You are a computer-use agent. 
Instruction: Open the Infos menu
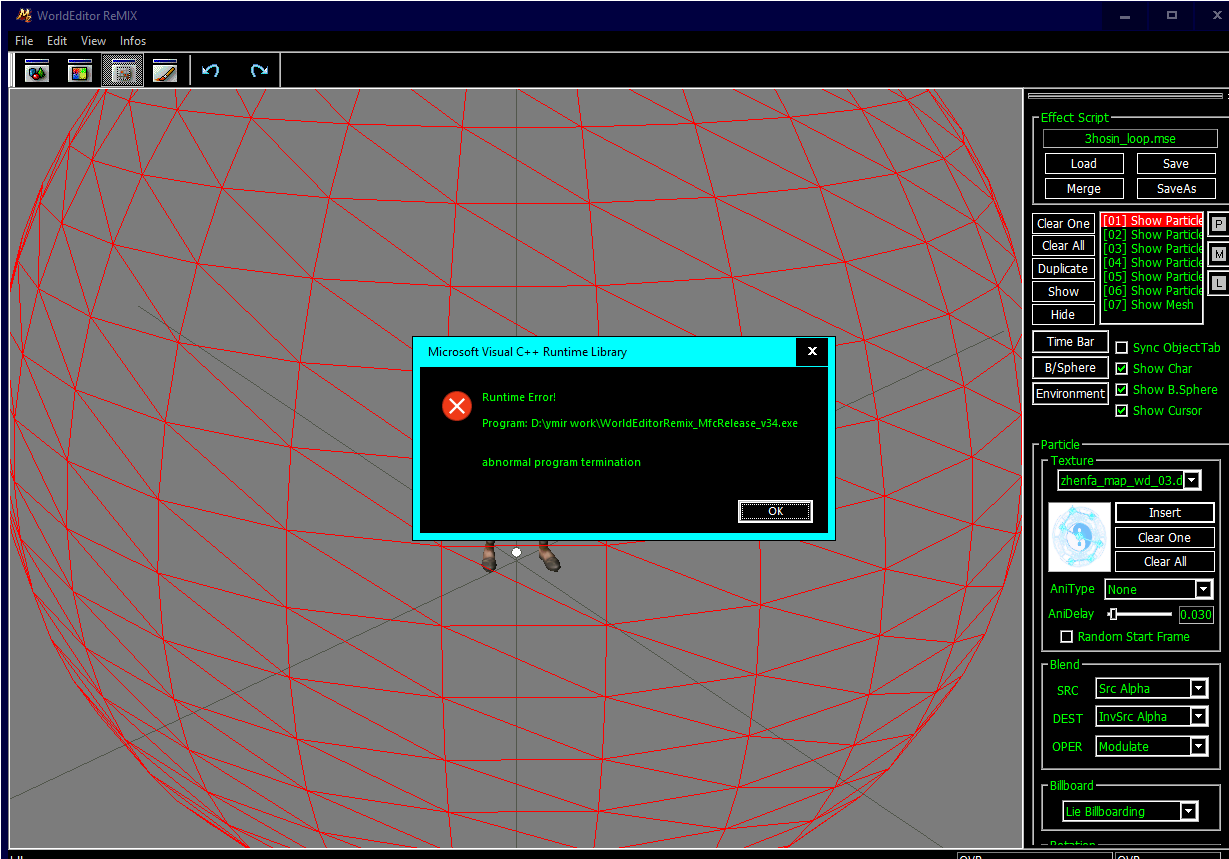pos(133,41)
